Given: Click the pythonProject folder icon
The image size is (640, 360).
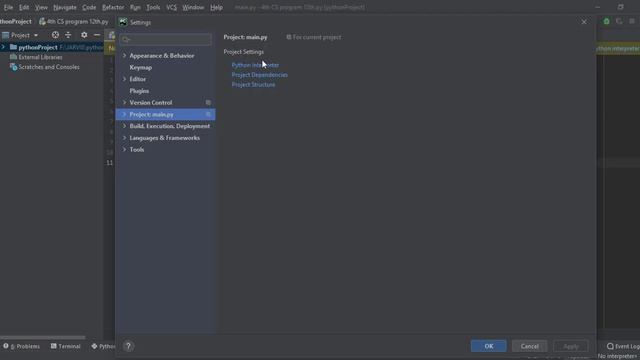Looking at the screenshot, I should (13, 47).
